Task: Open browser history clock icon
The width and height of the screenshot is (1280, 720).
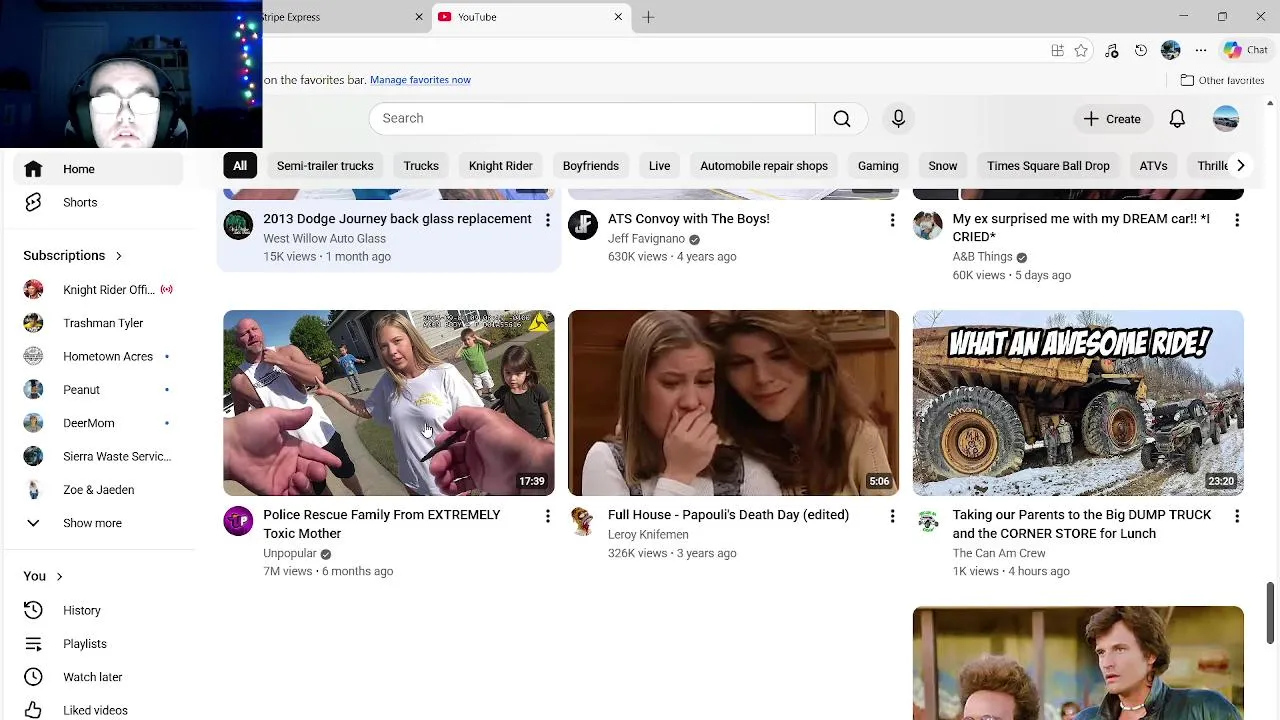Action: click(x=1141, y=50)
